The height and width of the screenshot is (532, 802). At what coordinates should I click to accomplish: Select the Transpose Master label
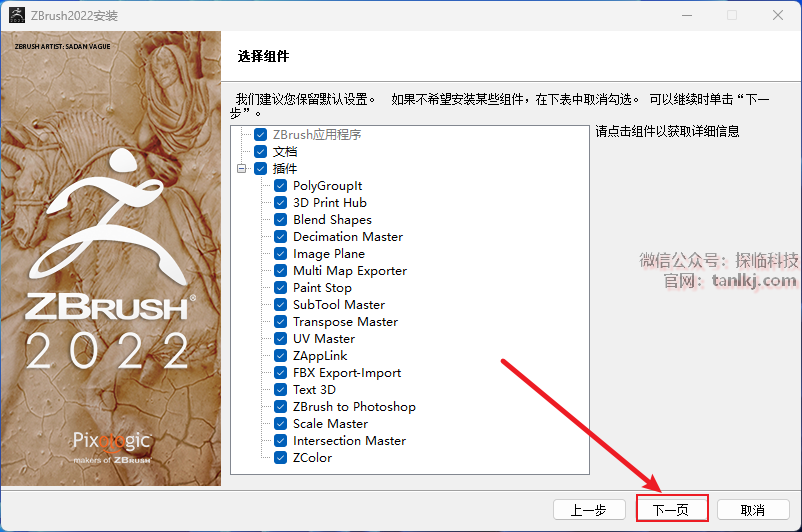point(345,322)
